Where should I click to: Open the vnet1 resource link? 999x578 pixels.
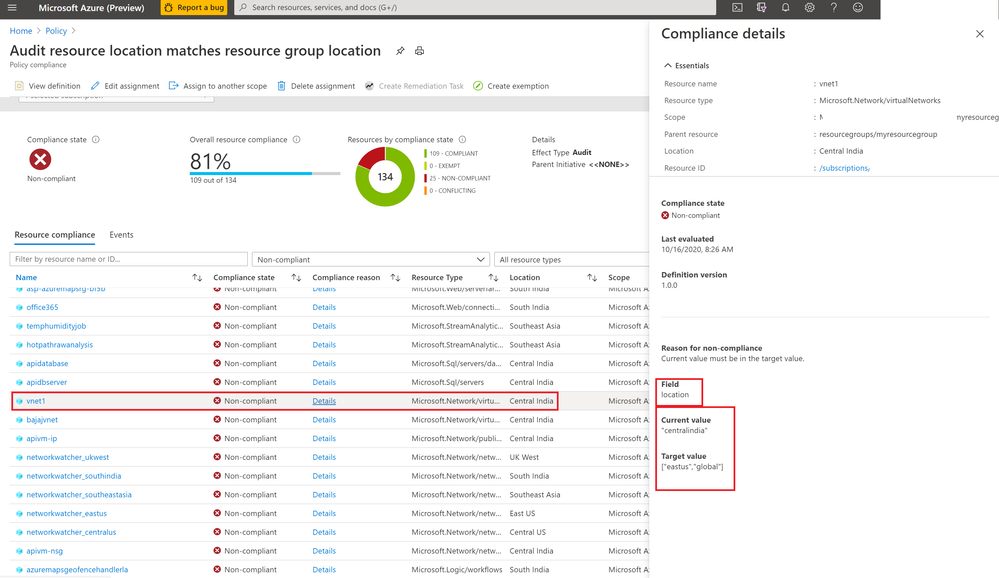pyautogui.click(x=36, y=401)
